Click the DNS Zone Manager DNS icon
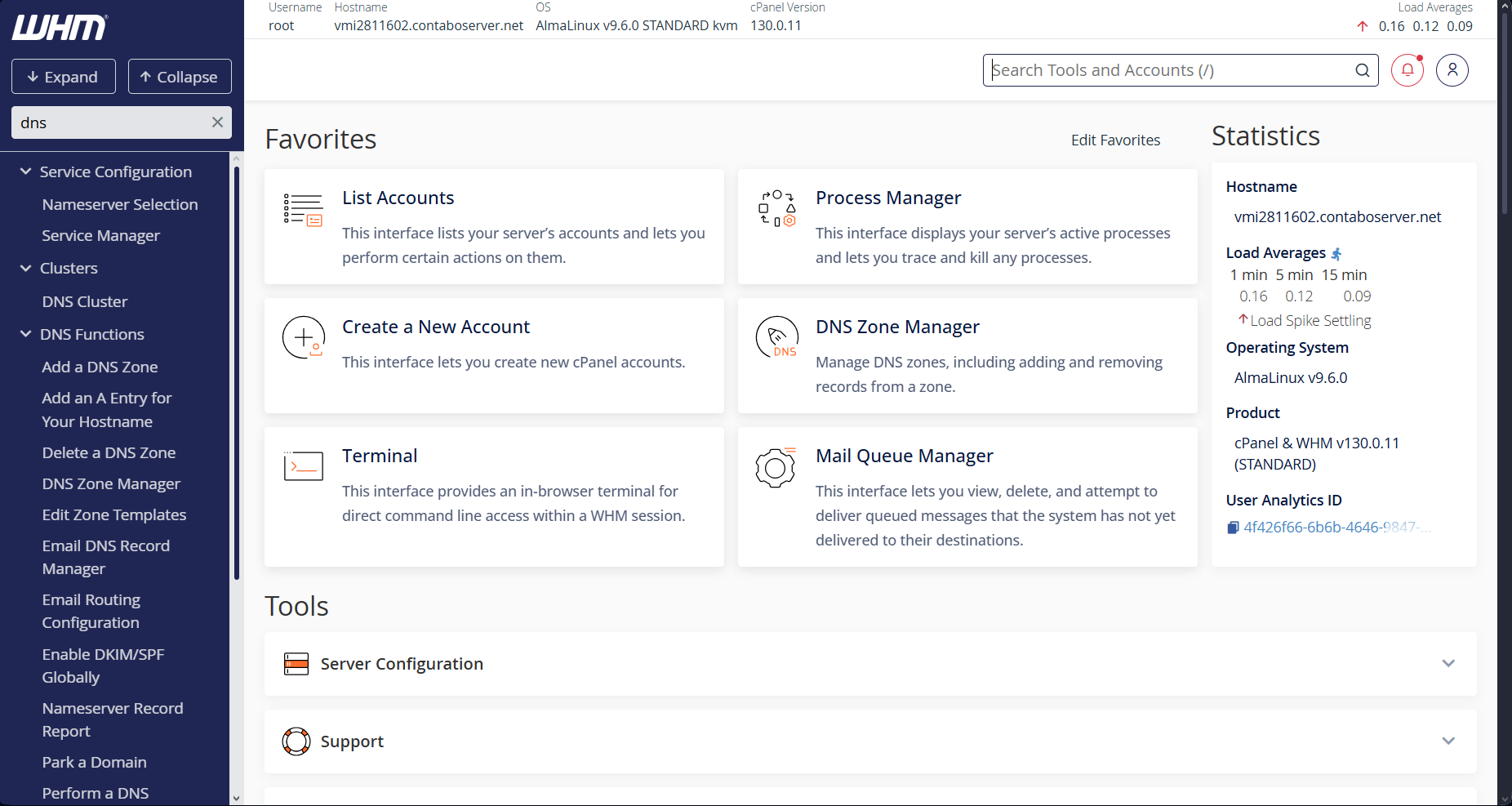 776,337
